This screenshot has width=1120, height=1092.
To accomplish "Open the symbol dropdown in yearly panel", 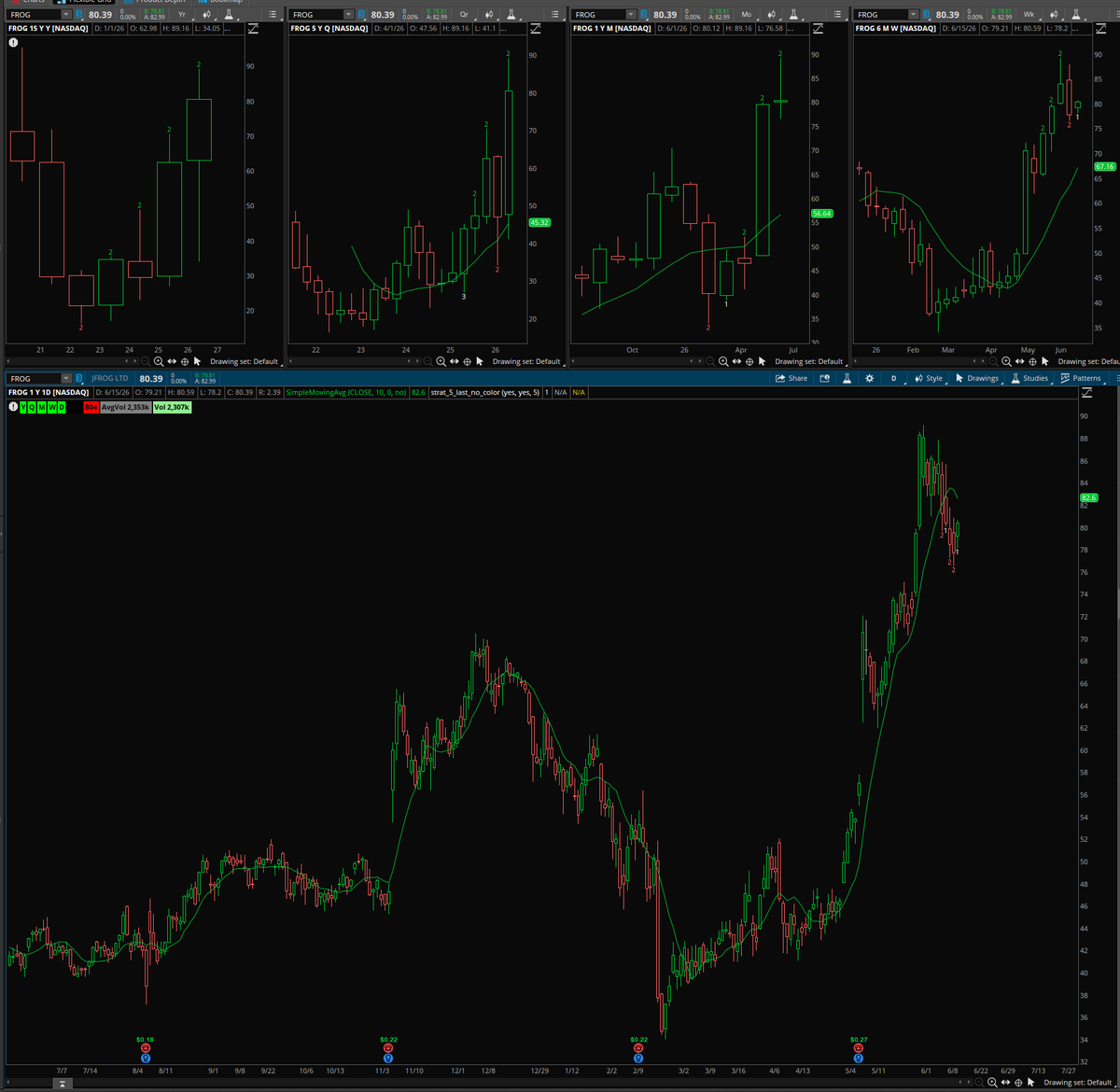I will click(65, 15).
